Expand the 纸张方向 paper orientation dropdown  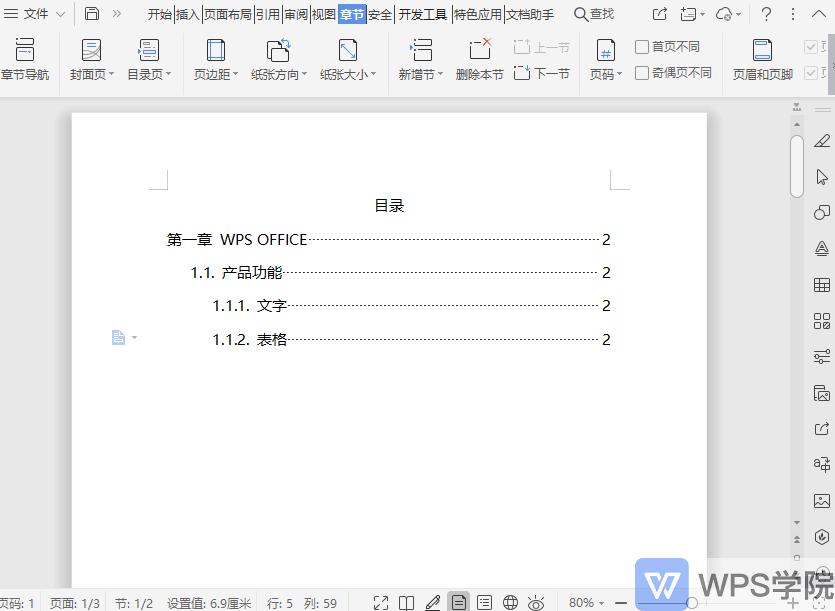(278, 60)
